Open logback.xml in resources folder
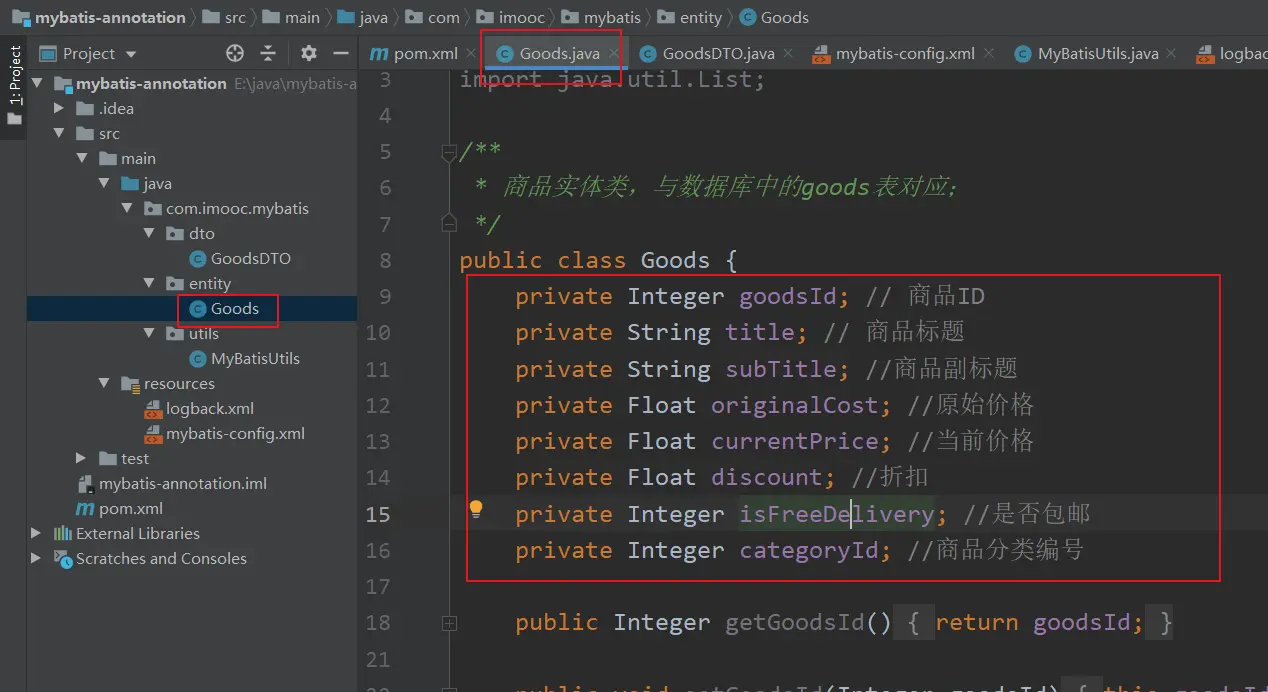1268x692 pixels. pyautogui.click(x=209, y=409)
